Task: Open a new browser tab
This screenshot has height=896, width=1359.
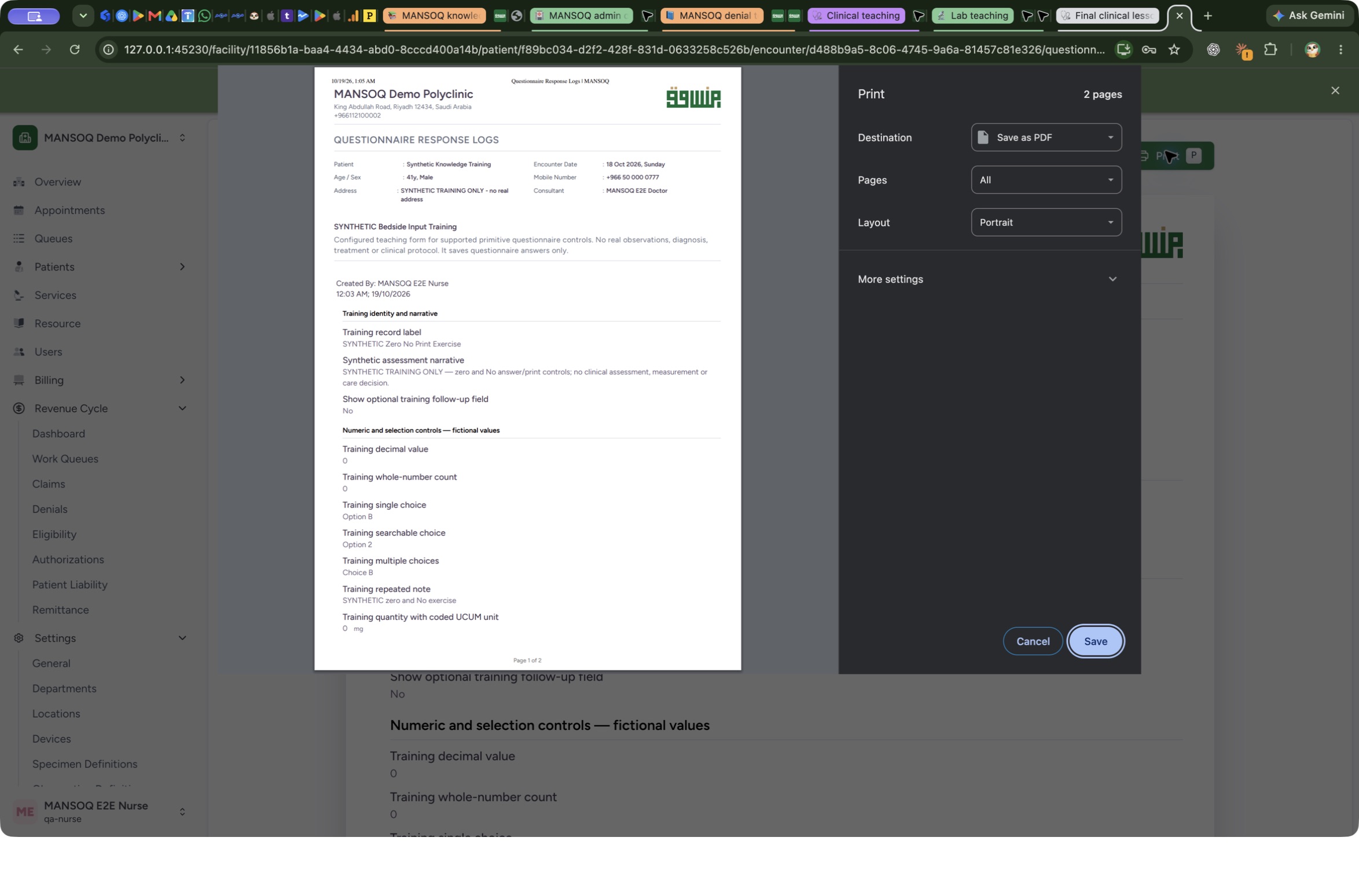Action: click(x=1207, y=16)
